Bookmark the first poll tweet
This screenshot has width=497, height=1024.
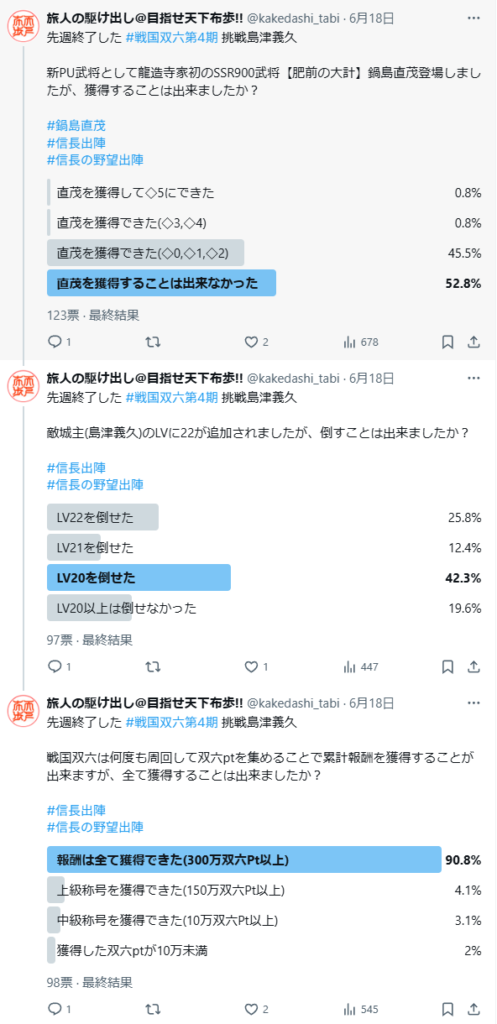coord(447,342)
